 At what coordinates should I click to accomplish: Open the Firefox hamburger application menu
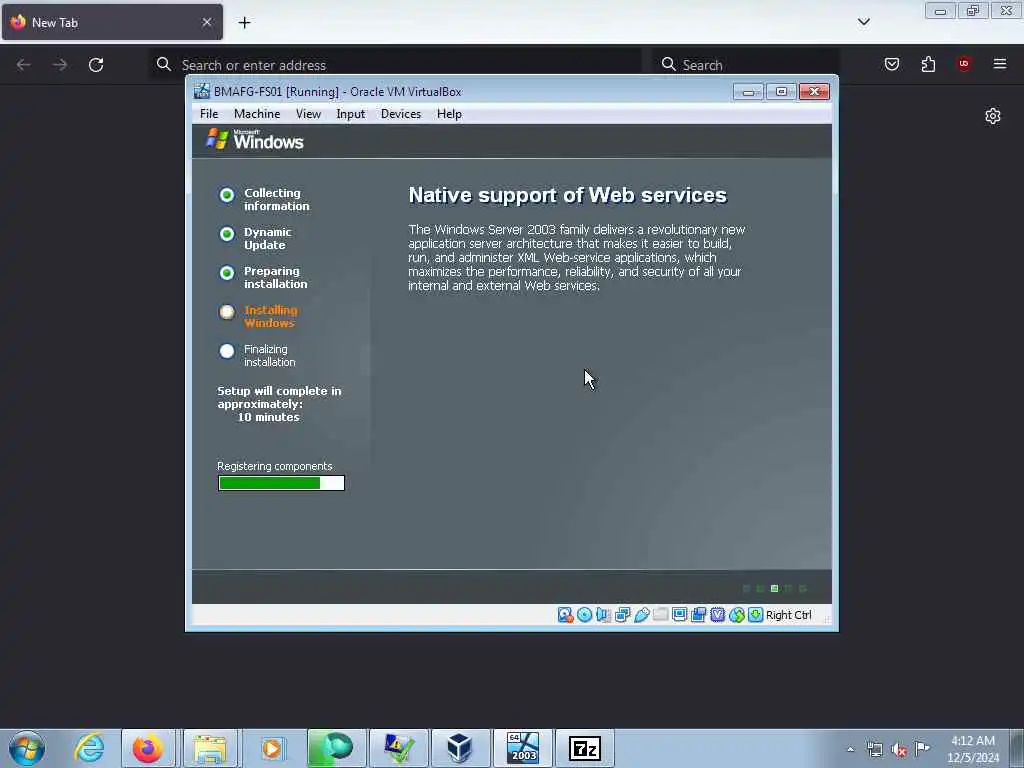coord(1000,64)
